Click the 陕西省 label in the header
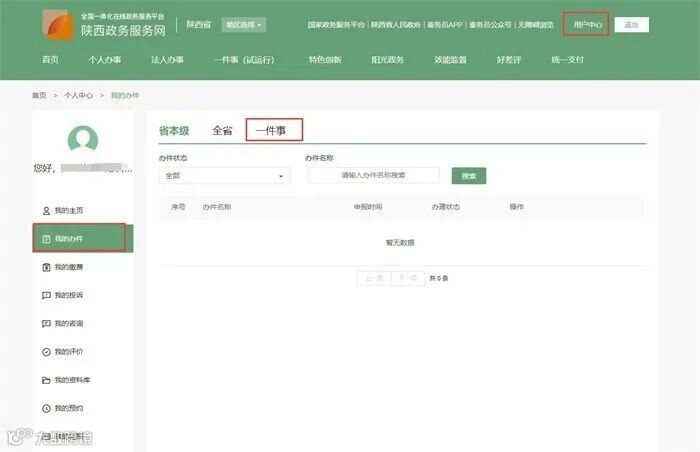This screenshot has width=700, height=452. tap(198, 25)
